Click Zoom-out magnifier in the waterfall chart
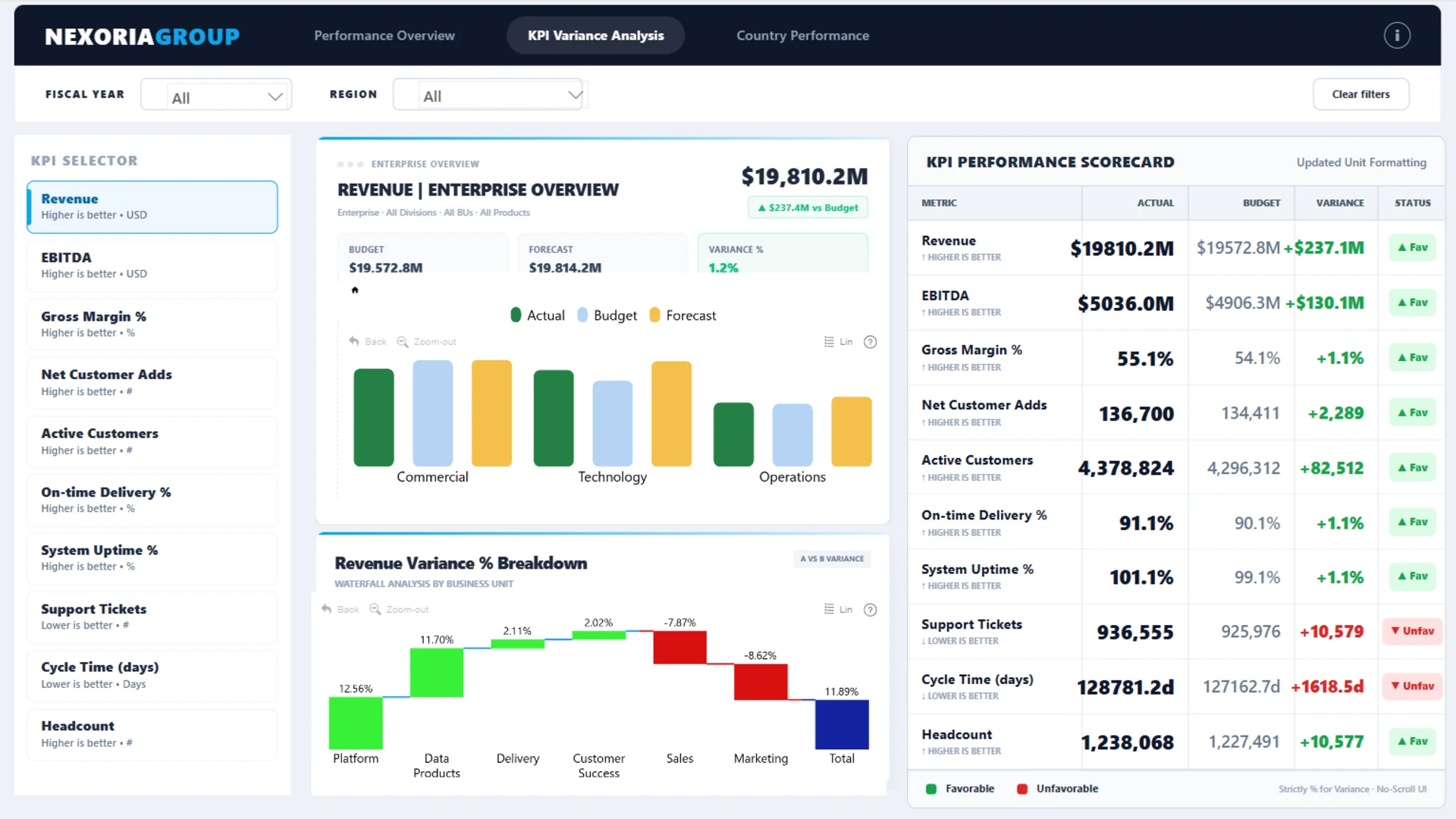The width and height of the screenshot is (1456, 819). pyautogui.click(x=375, y=609)
